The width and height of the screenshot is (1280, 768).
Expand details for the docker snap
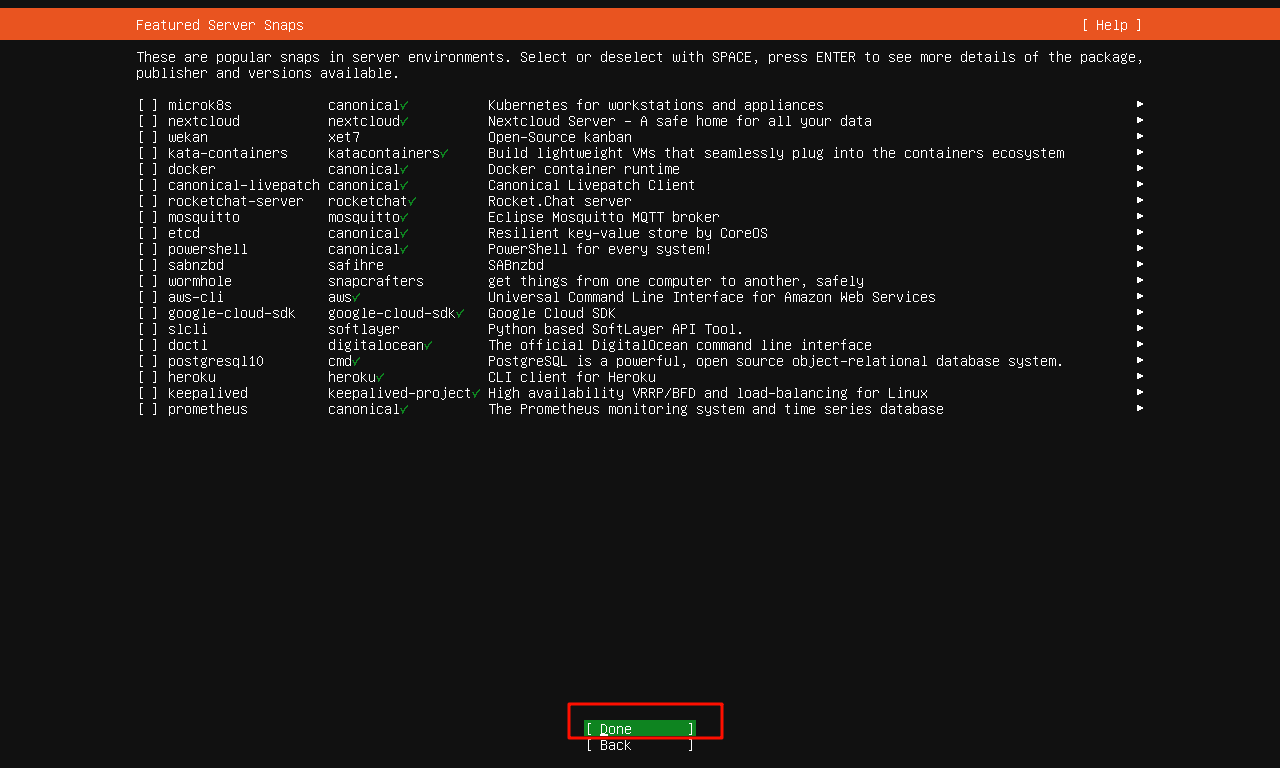pos(1139,169)
